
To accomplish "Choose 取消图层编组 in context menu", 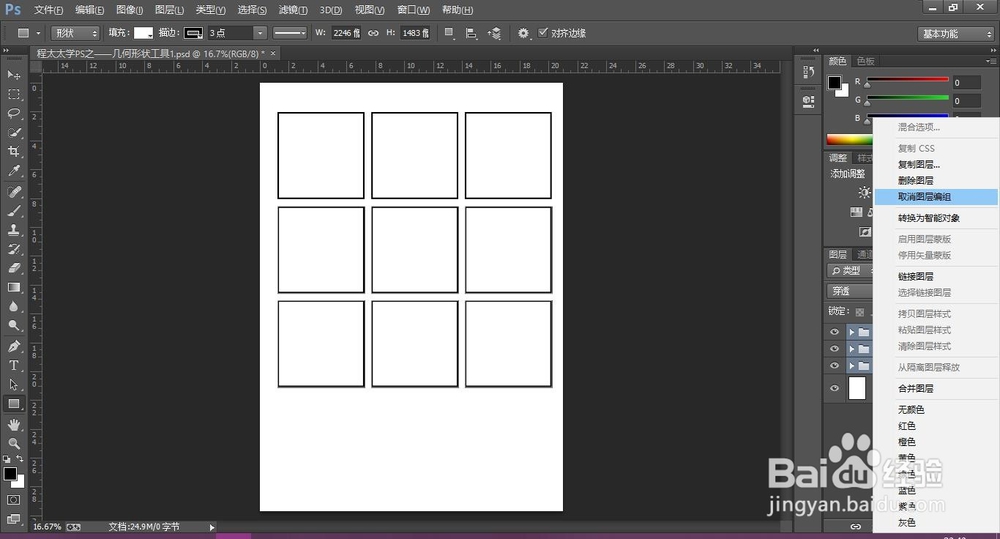I will [936, 197].
